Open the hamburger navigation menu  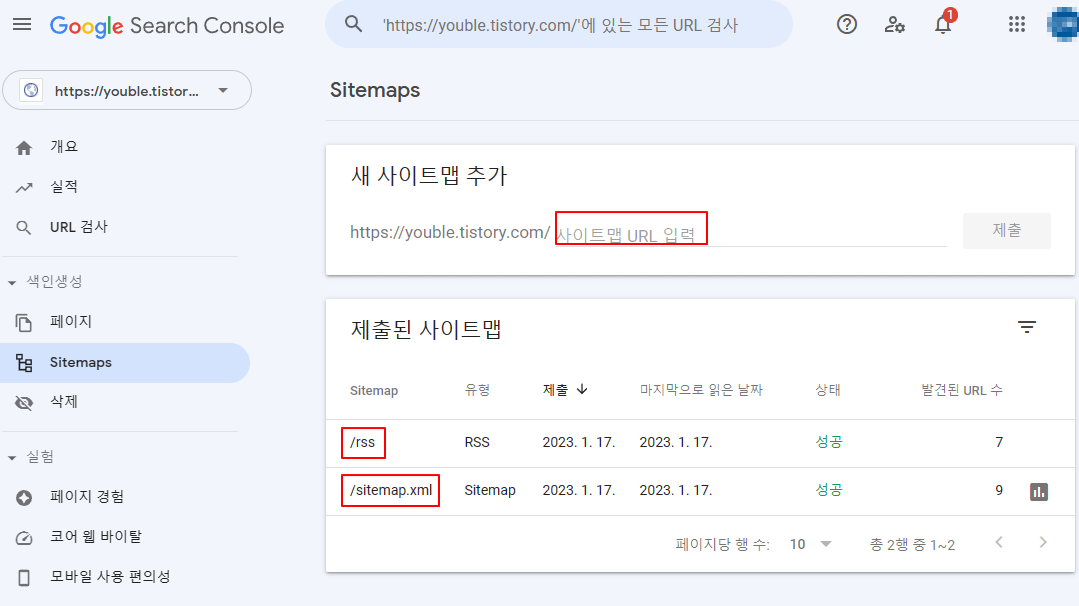[x=22, y=24]
